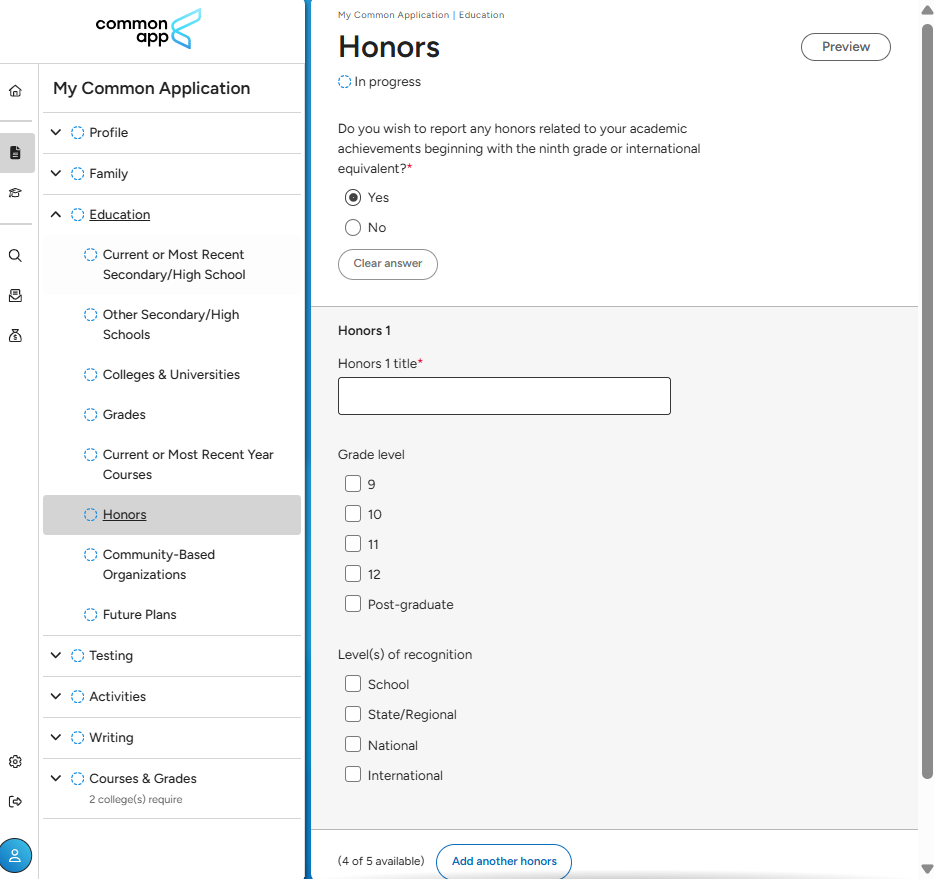Screen dimensions: 934x879
Task: Click the College Search magnifier icon
Action: click(x=15, y=255)
